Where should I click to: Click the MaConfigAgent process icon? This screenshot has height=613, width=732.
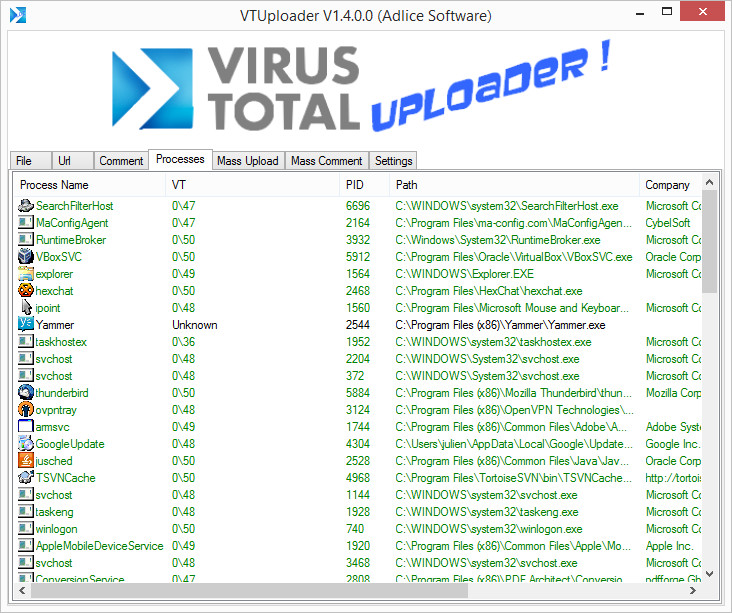(x=26, y=223)
